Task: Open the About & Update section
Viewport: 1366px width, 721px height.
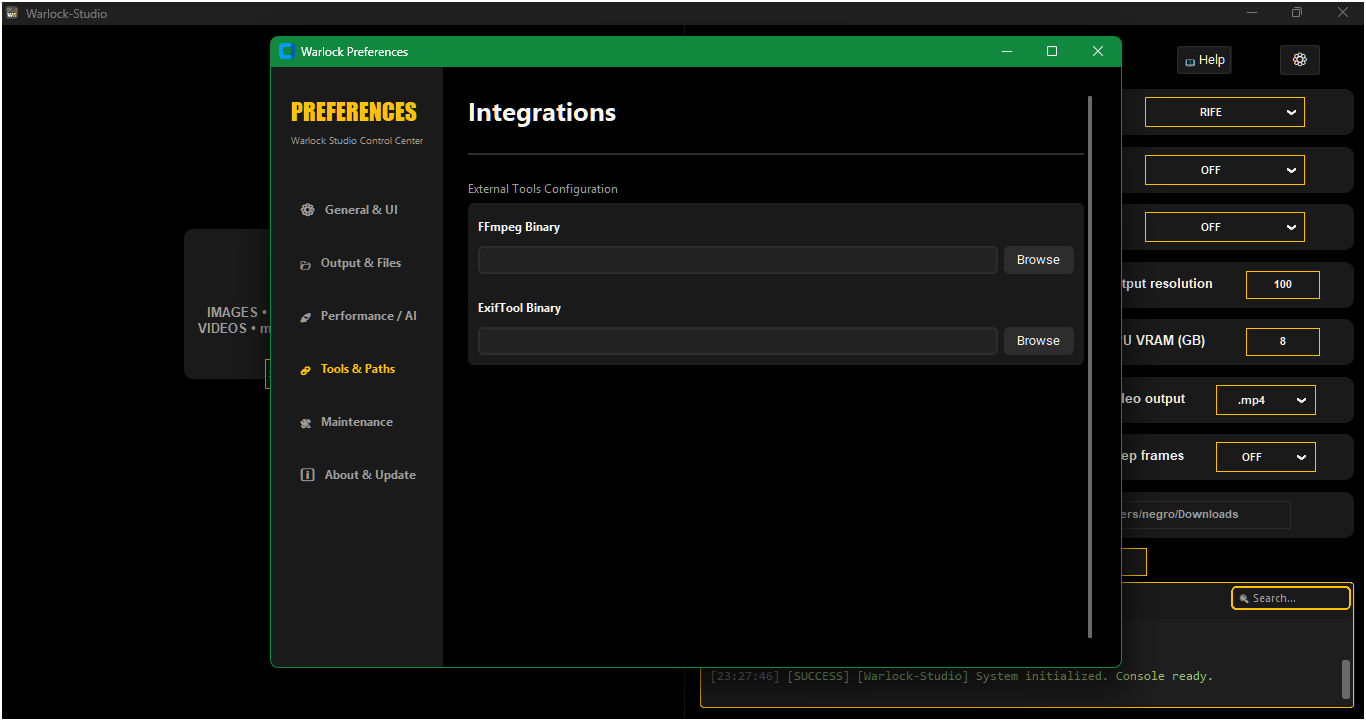Action: click(358, 475)
